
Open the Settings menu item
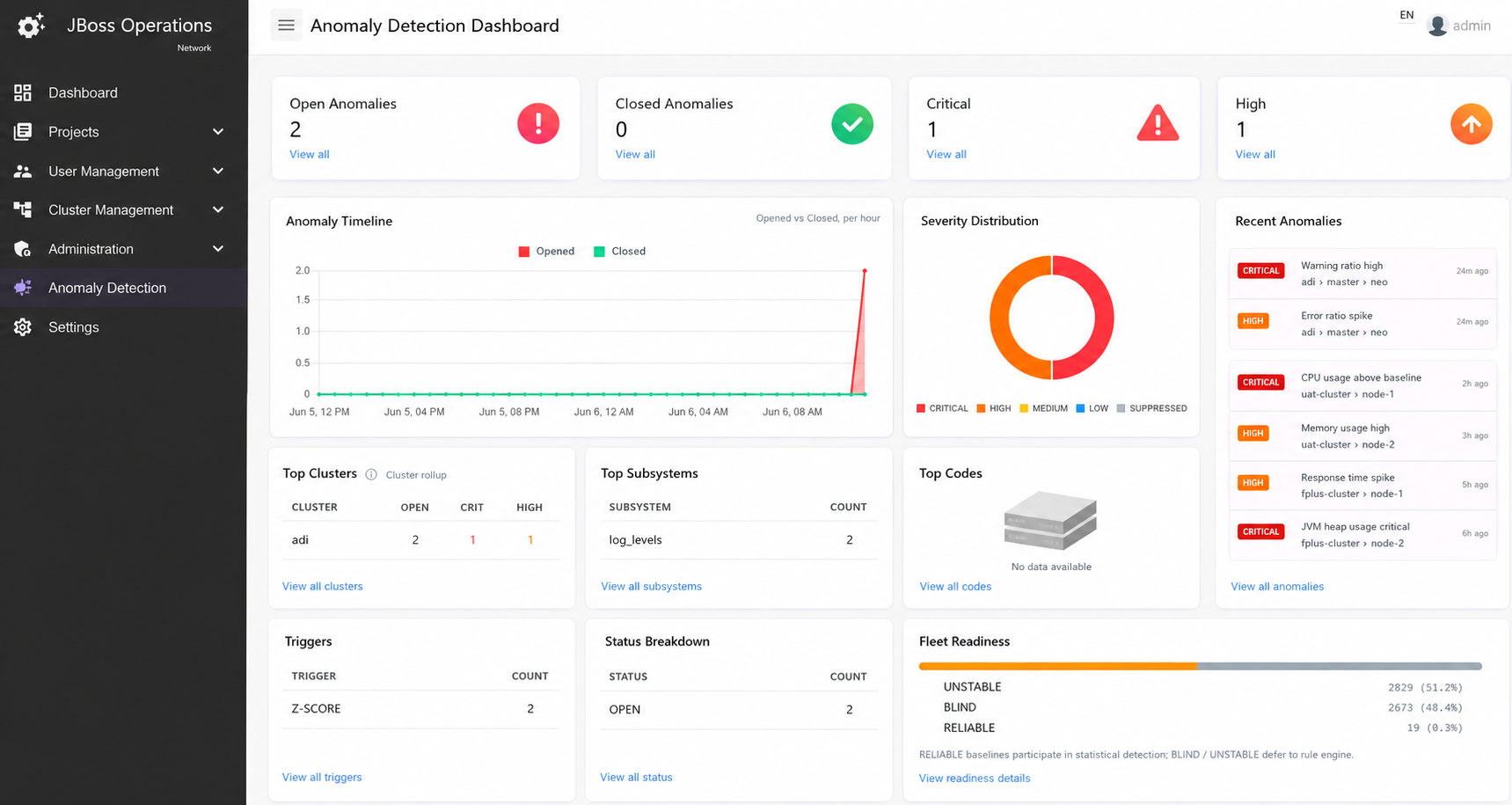pos(123,327)
